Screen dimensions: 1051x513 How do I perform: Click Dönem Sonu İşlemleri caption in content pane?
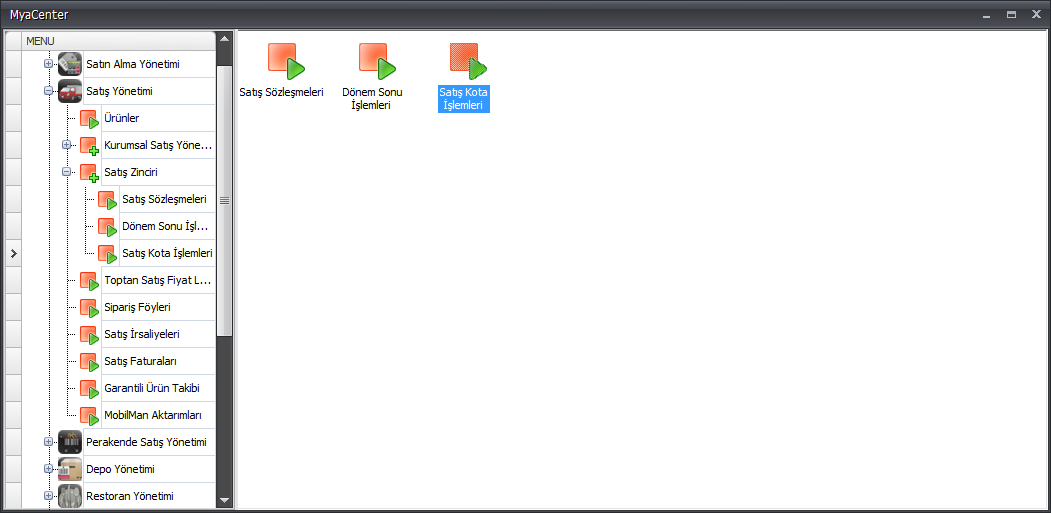[372, 99]
